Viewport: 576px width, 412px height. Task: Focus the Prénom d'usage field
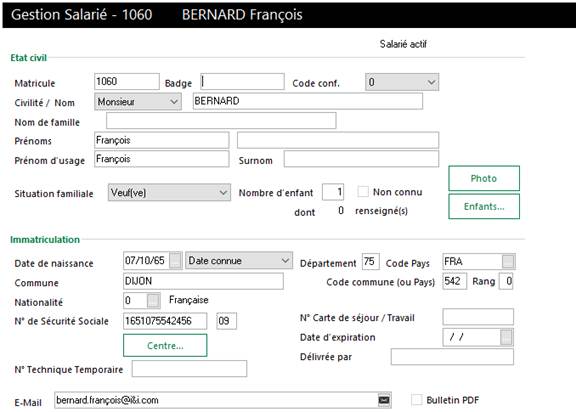[x=162, y=159]
